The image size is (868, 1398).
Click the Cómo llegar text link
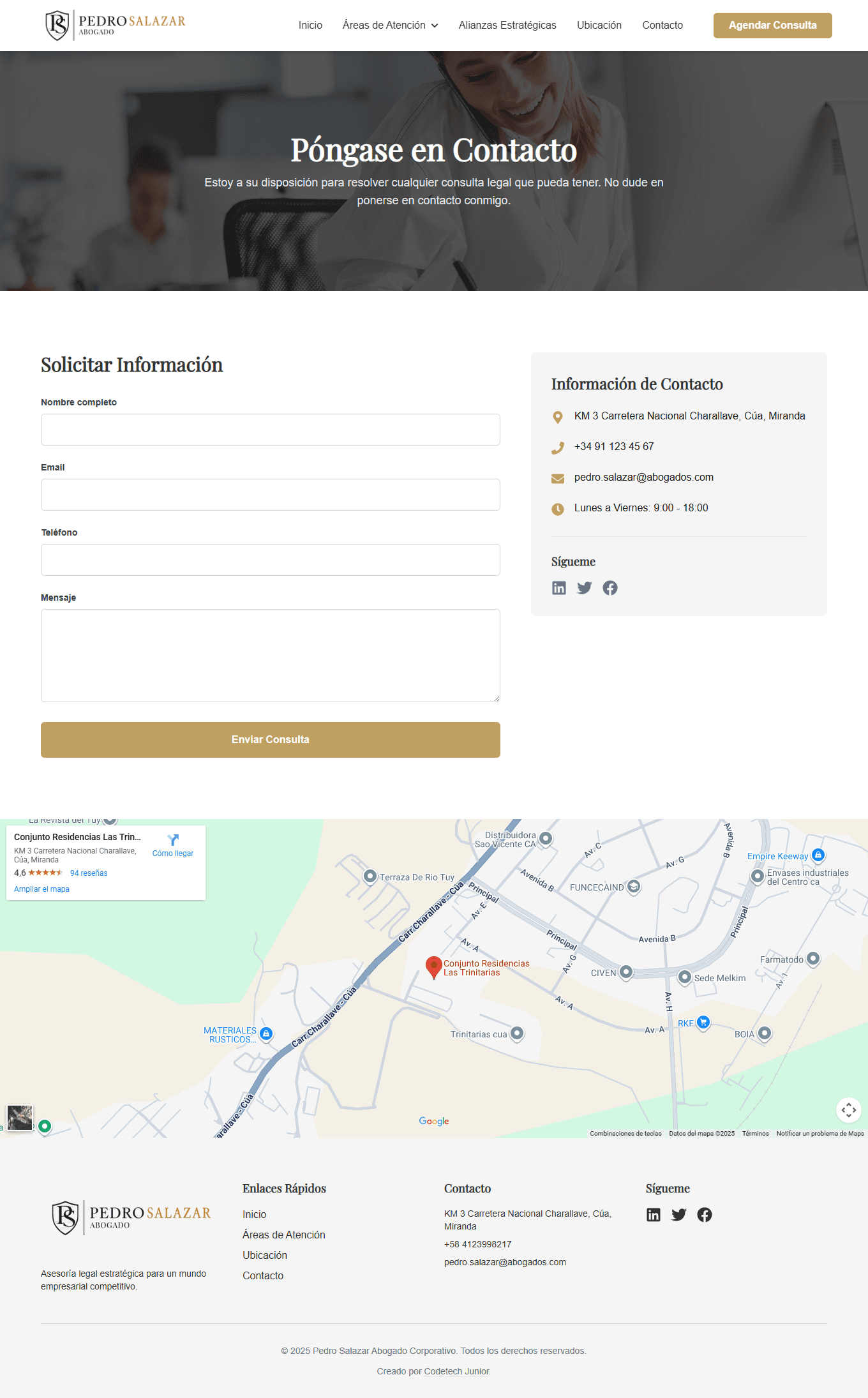point(173,853)
